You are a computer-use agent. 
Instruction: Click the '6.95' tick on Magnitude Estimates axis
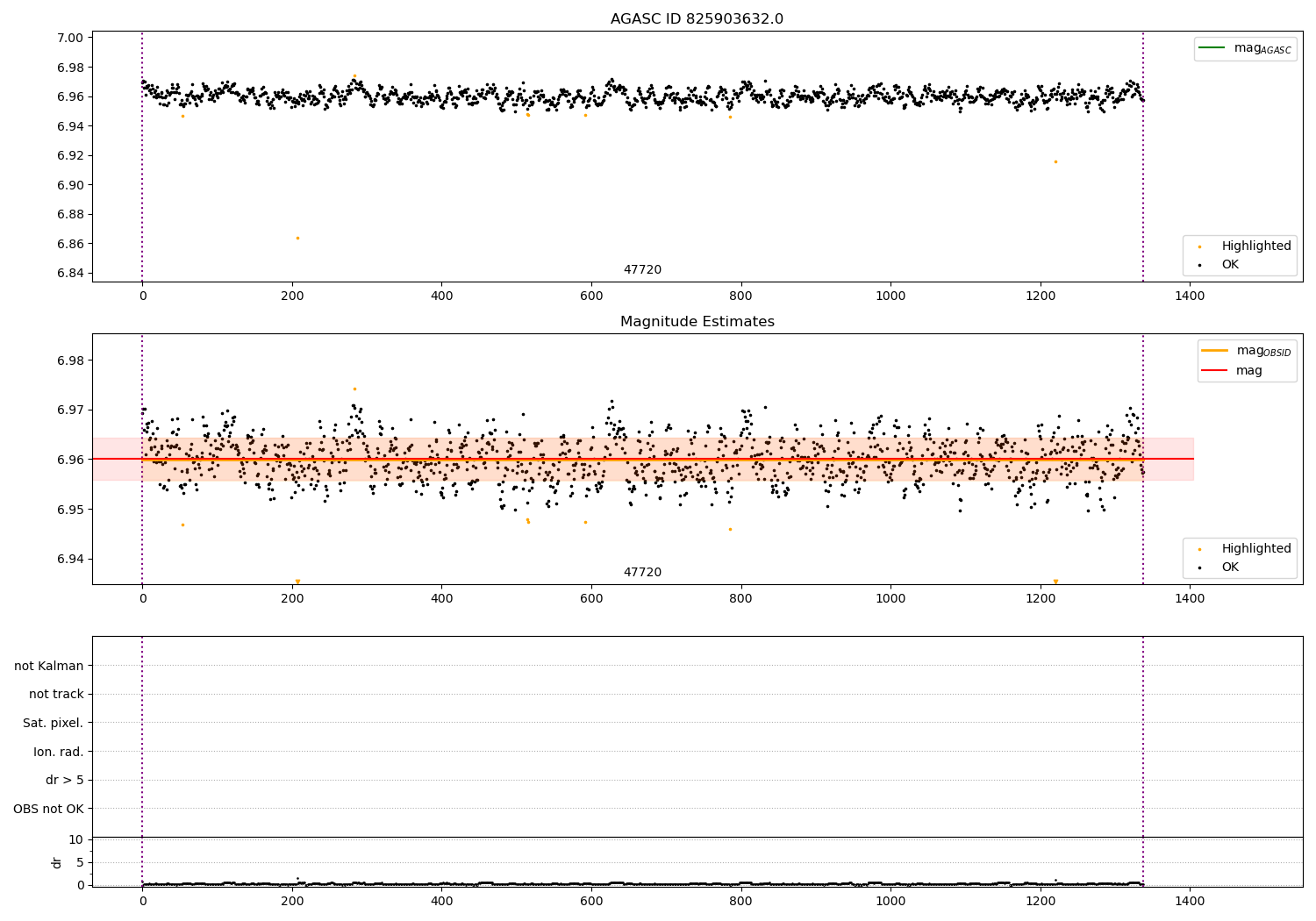pyautogui.click(x=71, y=510)
